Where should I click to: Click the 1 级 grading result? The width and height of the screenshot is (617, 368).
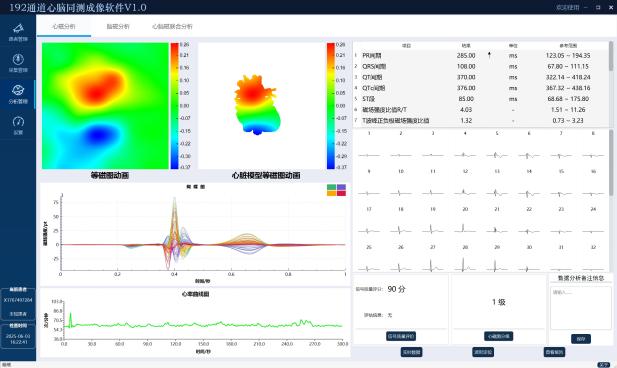(499, 302)
